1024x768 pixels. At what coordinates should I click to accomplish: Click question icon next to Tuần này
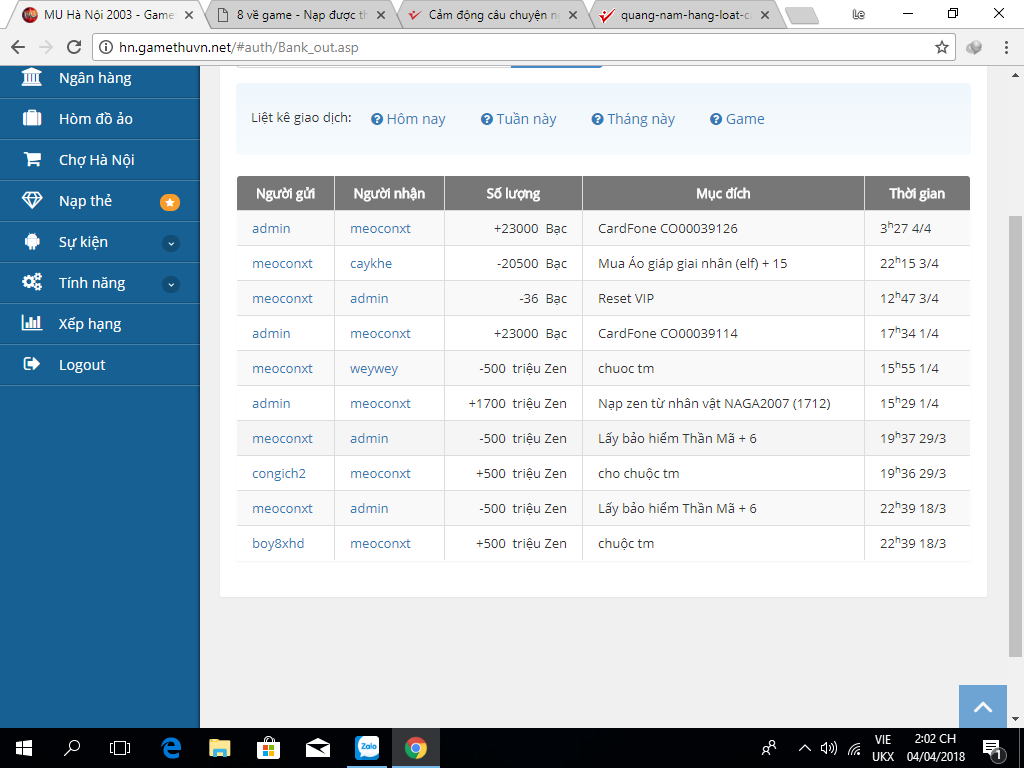coord(487,119)
